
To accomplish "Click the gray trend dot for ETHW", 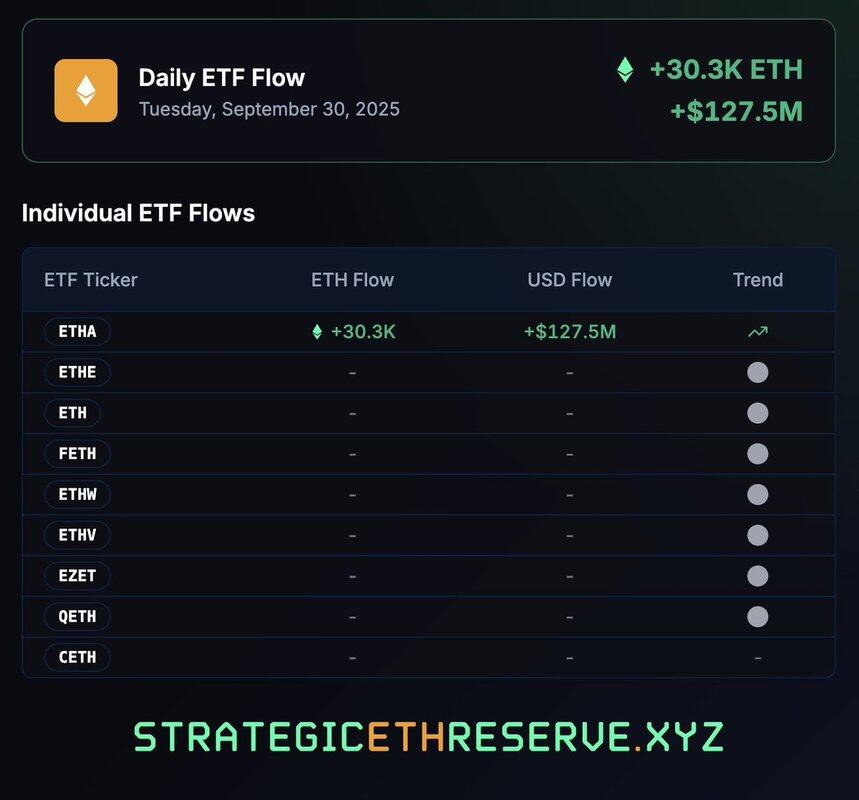I will pyautogui.click(x=757, y=494).
